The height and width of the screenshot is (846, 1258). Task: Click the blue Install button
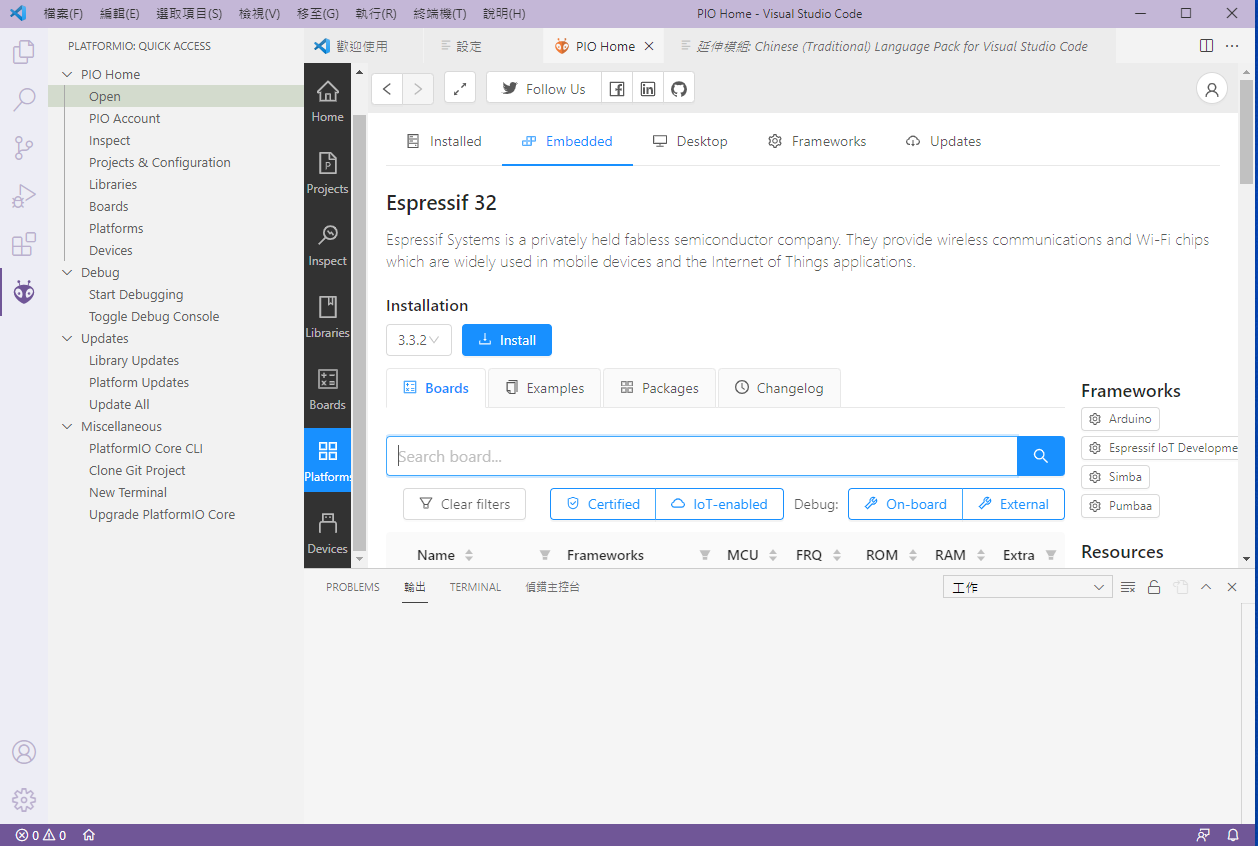(507, 340)
